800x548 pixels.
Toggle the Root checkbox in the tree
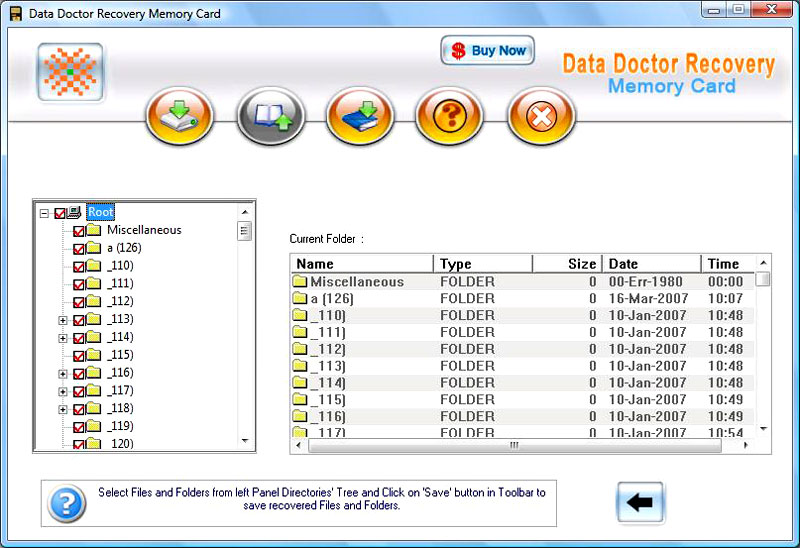point(60,213)
